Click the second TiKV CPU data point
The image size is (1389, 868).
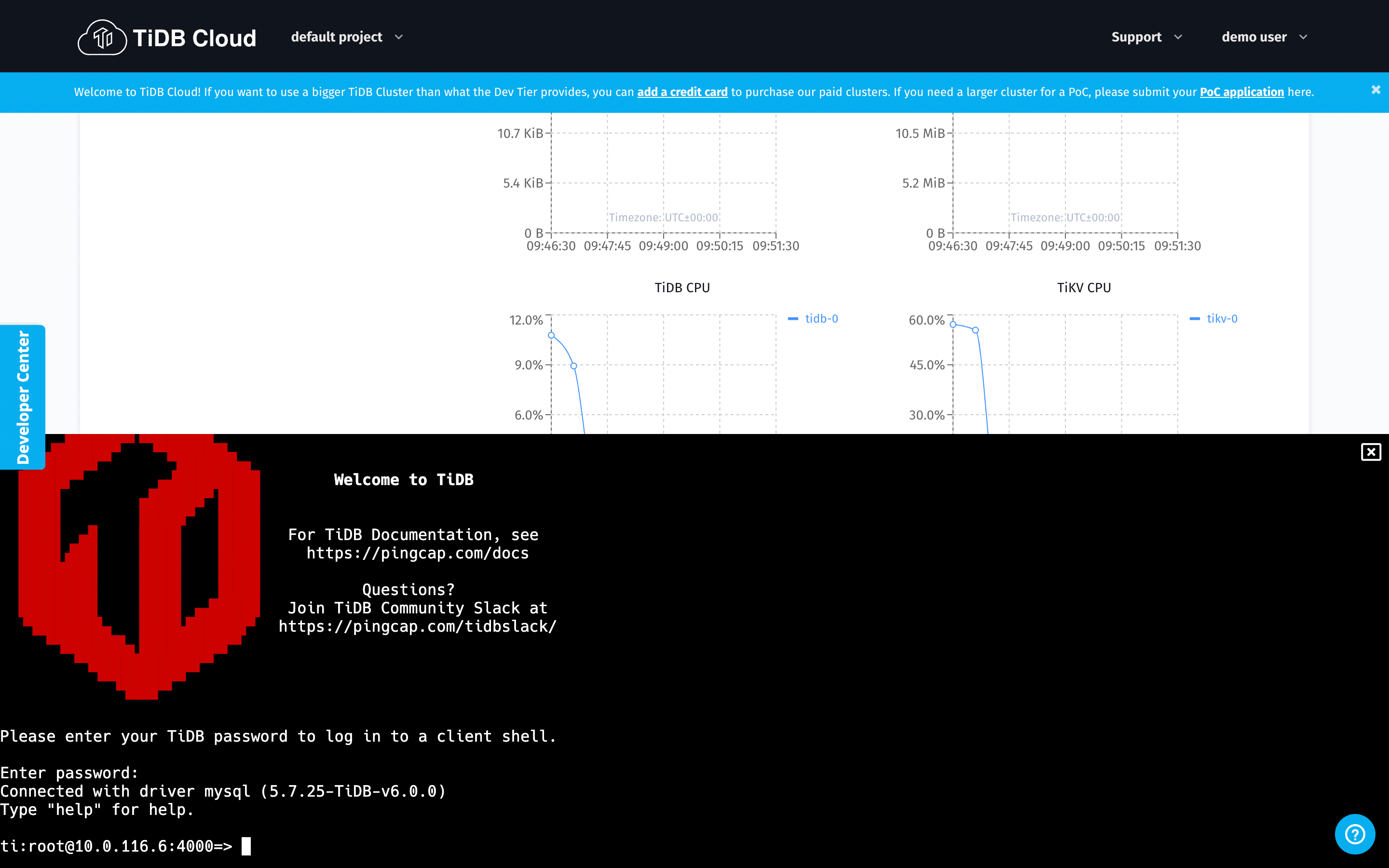[x=975, y=330]
